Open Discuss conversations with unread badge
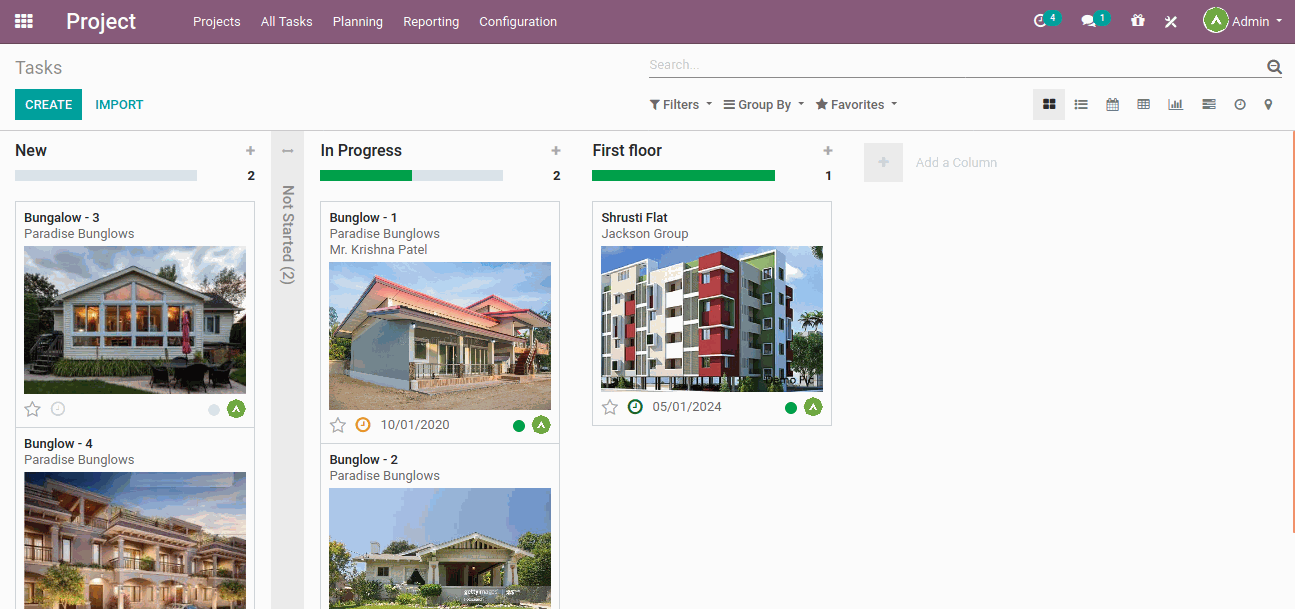 [1089, 21]
